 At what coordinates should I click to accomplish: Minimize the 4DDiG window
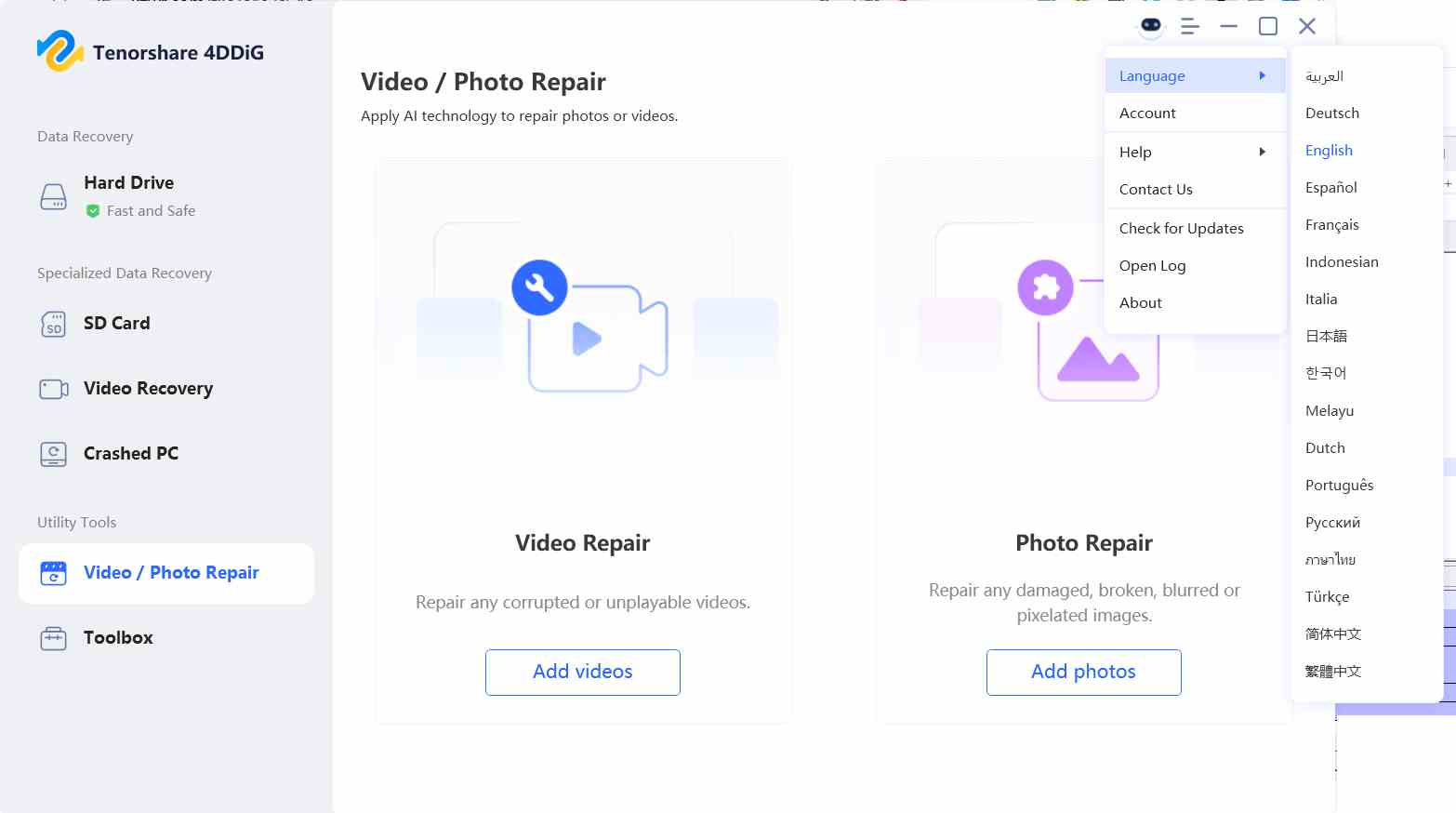pos(1229,26)
